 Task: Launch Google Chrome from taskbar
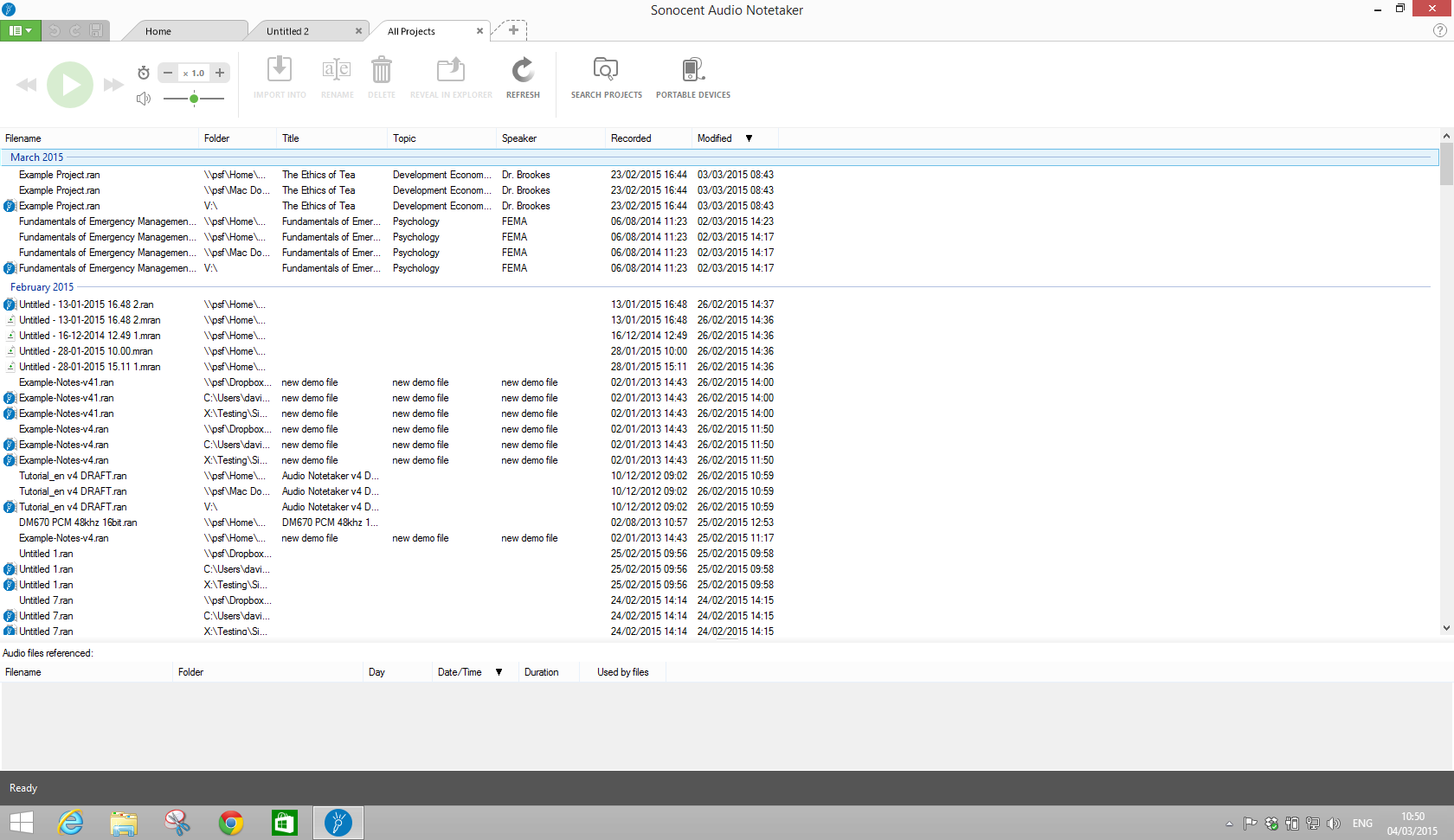click(231, 823)
